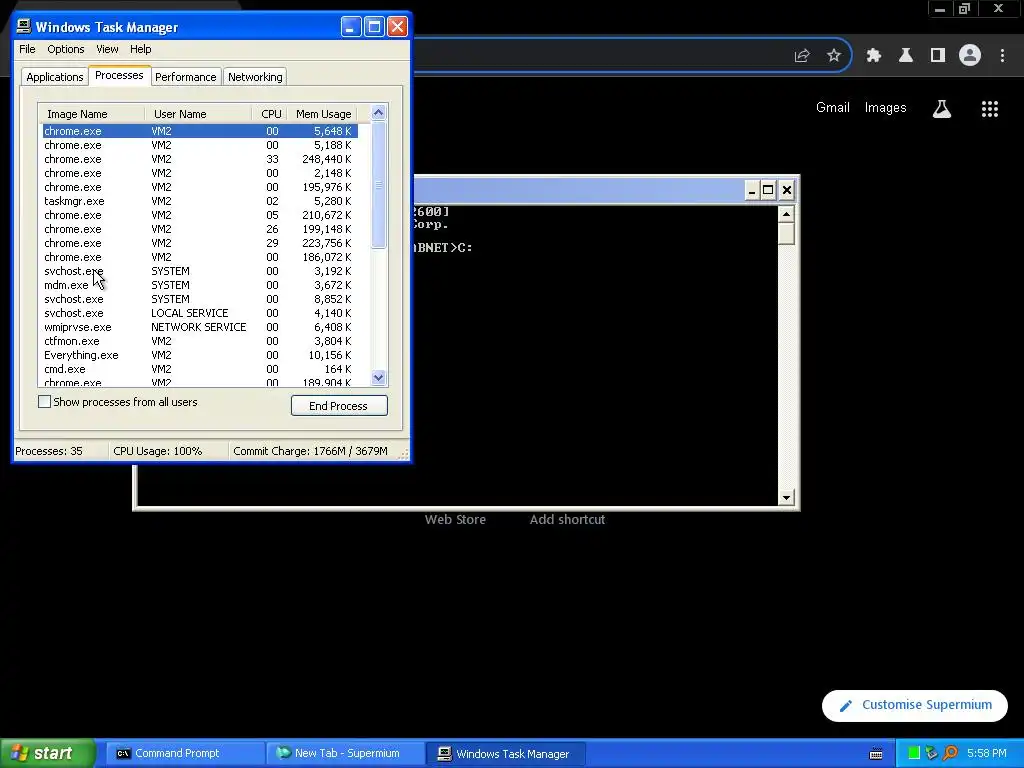Click the Add shortcut label

[568, 520]
